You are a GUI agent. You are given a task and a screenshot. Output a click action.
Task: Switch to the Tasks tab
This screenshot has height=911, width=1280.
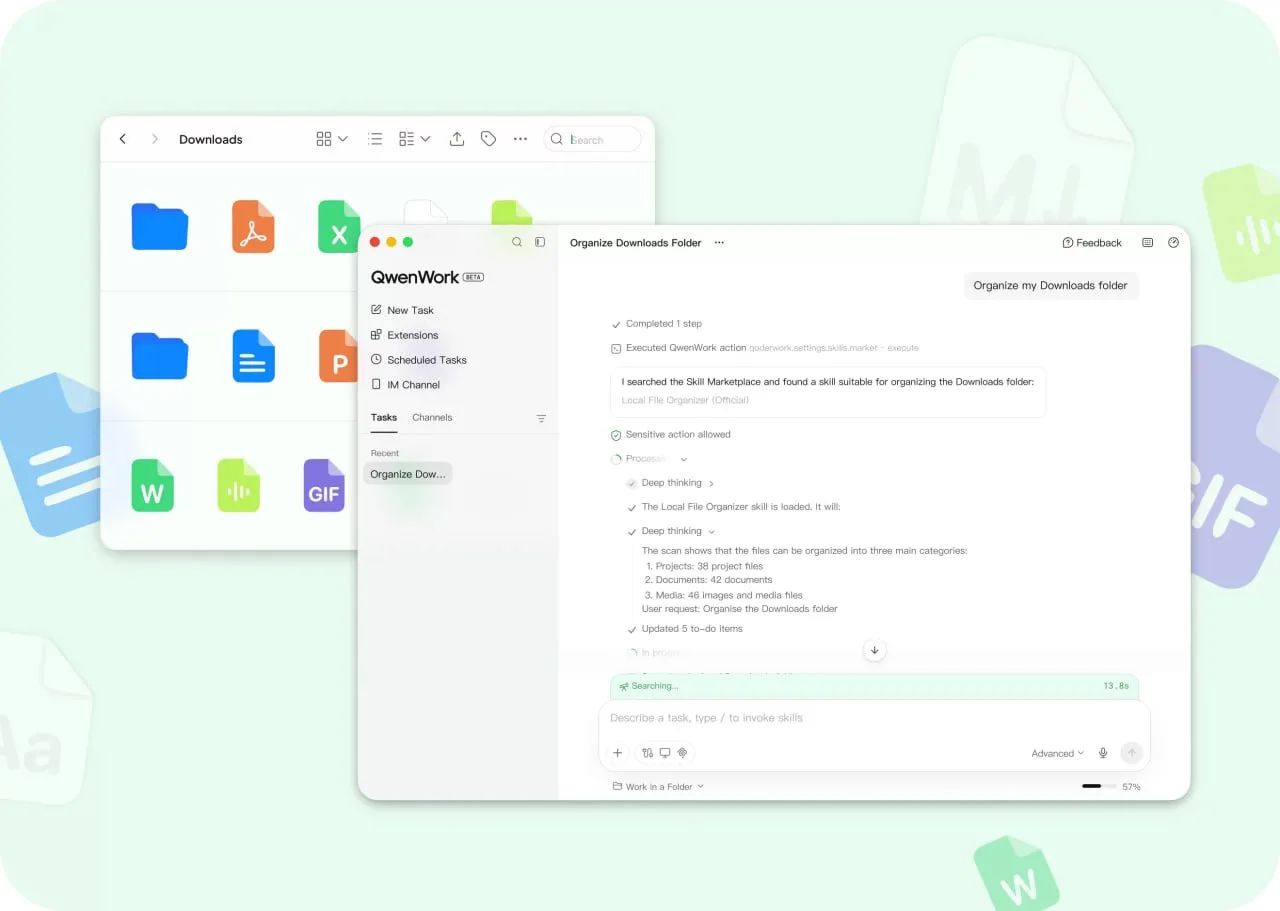pos(384,417)
